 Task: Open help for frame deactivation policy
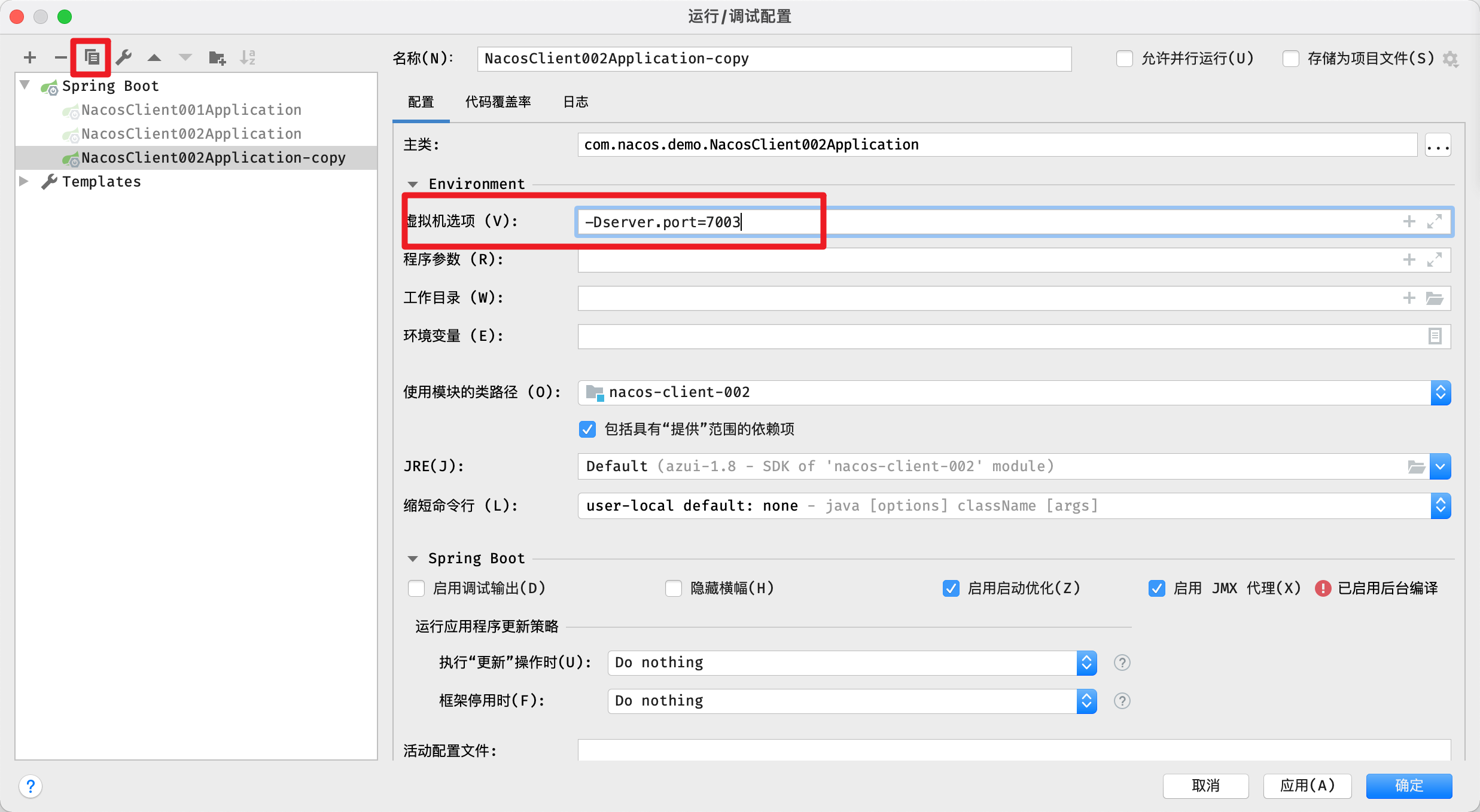pyautogui.click(x=1122, y=701)
